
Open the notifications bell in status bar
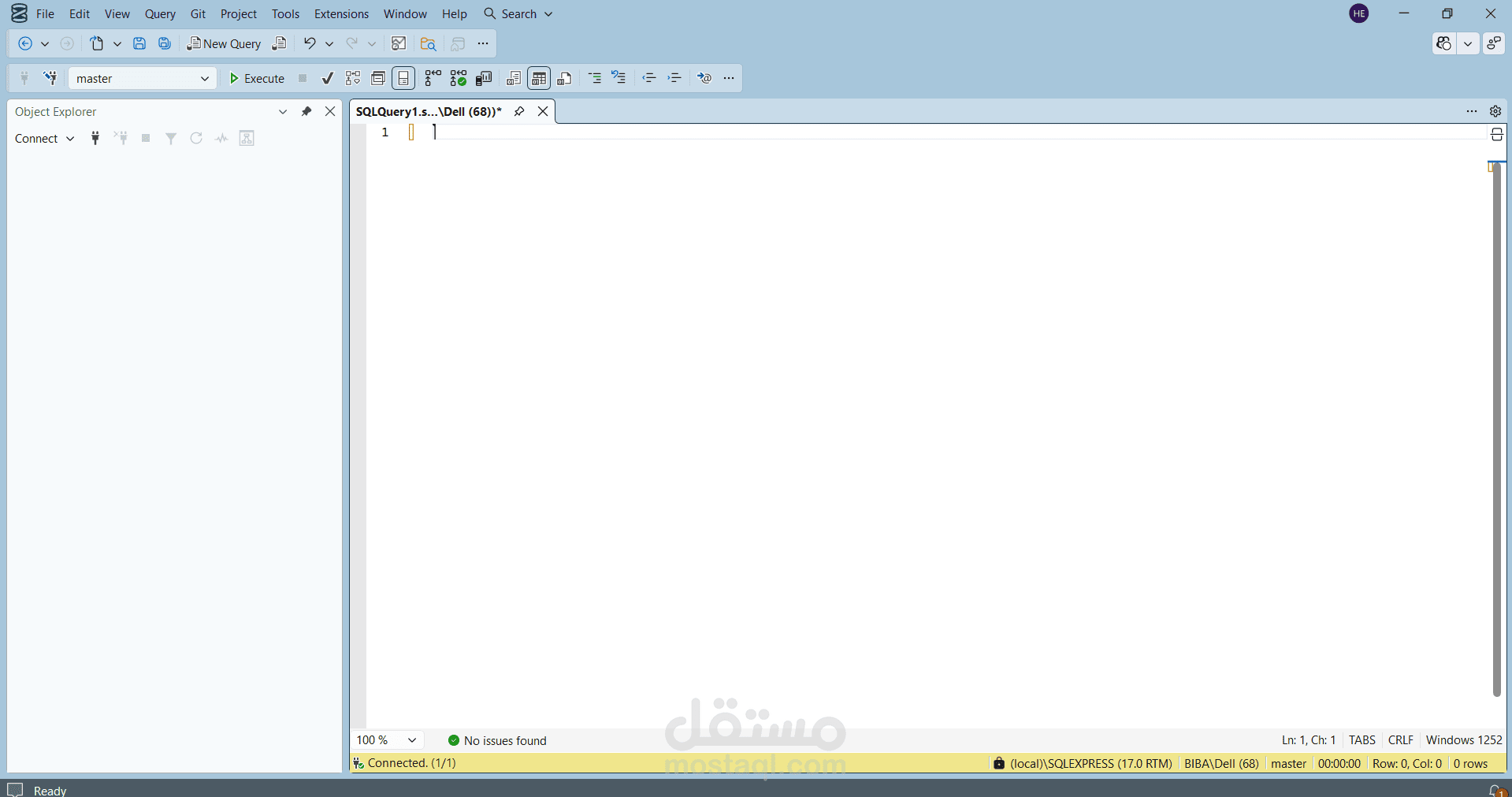(1496, 790)
